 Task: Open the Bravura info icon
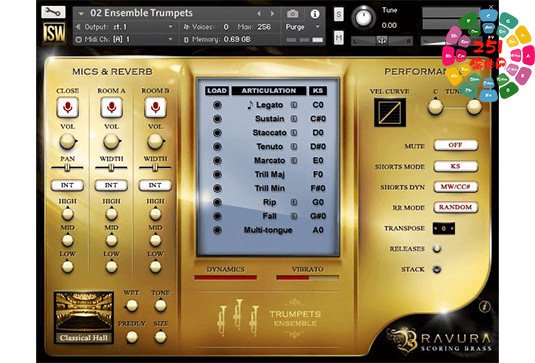pyautogui.click(x=485, y=306)
